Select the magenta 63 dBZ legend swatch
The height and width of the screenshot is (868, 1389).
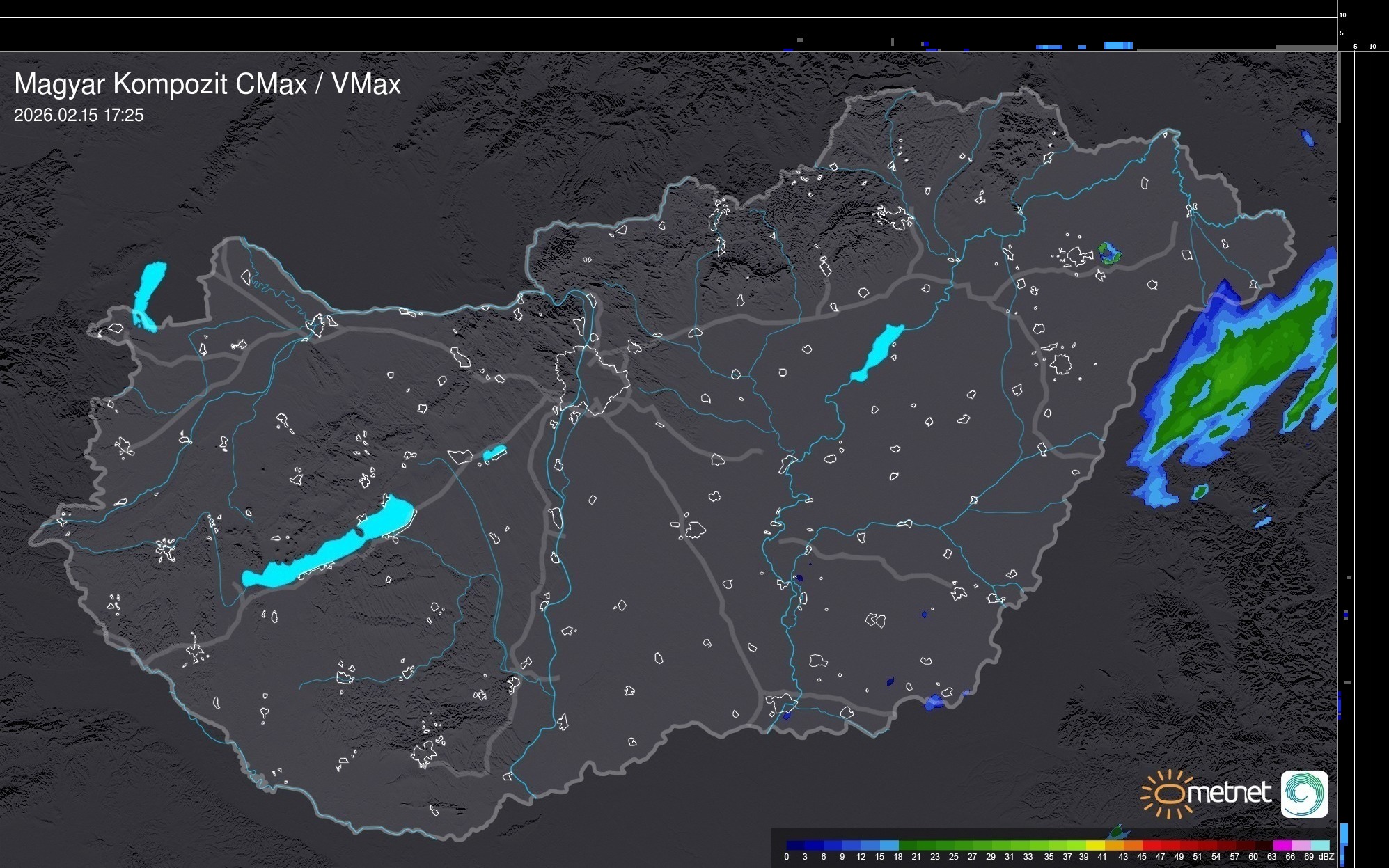tap(1282, 845)
